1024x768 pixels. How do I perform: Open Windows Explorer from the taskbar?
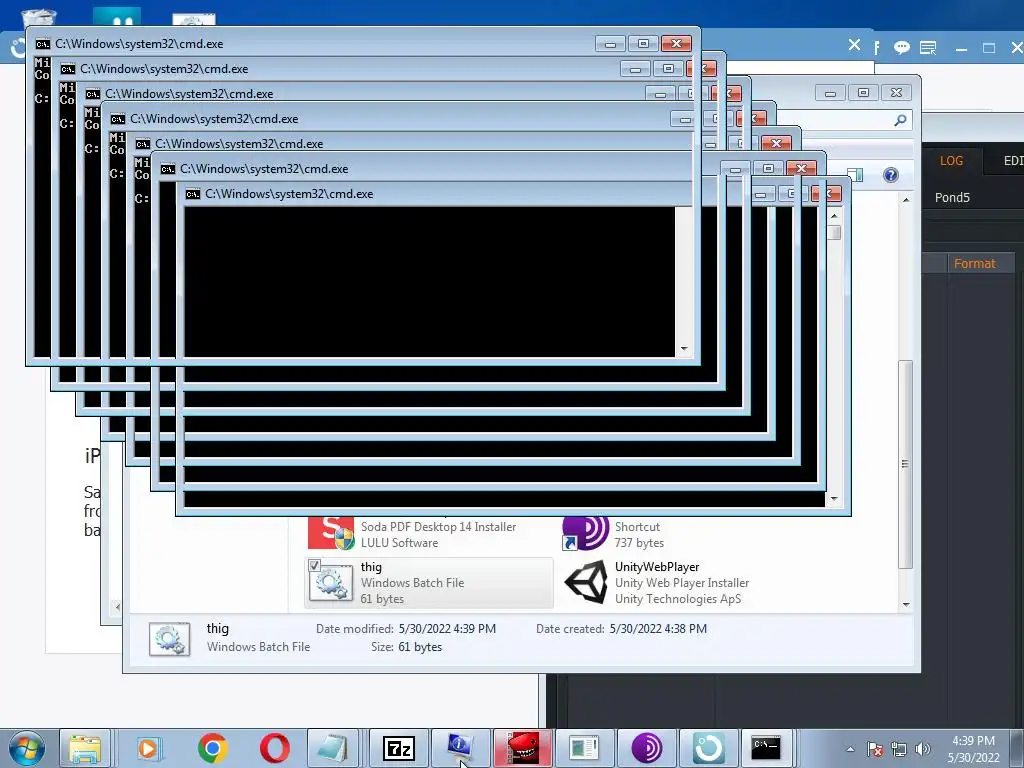point(85,748)
